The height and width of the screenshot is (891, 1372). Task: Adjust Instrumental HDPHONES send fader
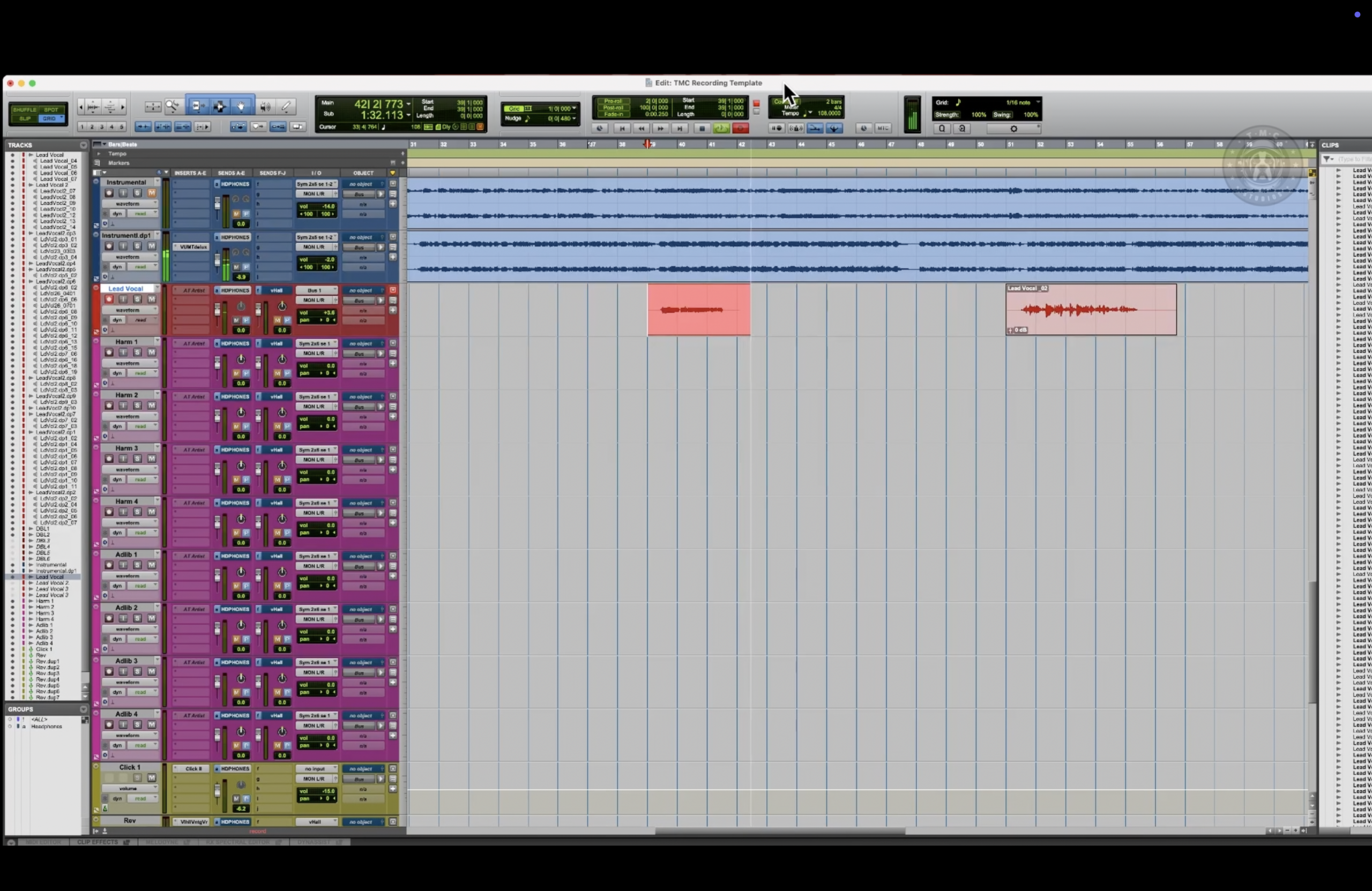(x=218, y=204)
